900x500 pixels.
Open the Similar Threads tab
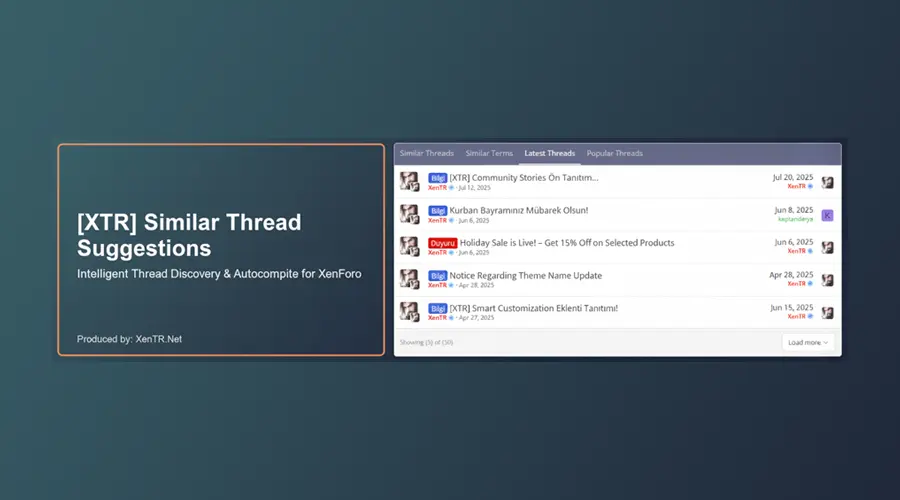click(427, 154)
